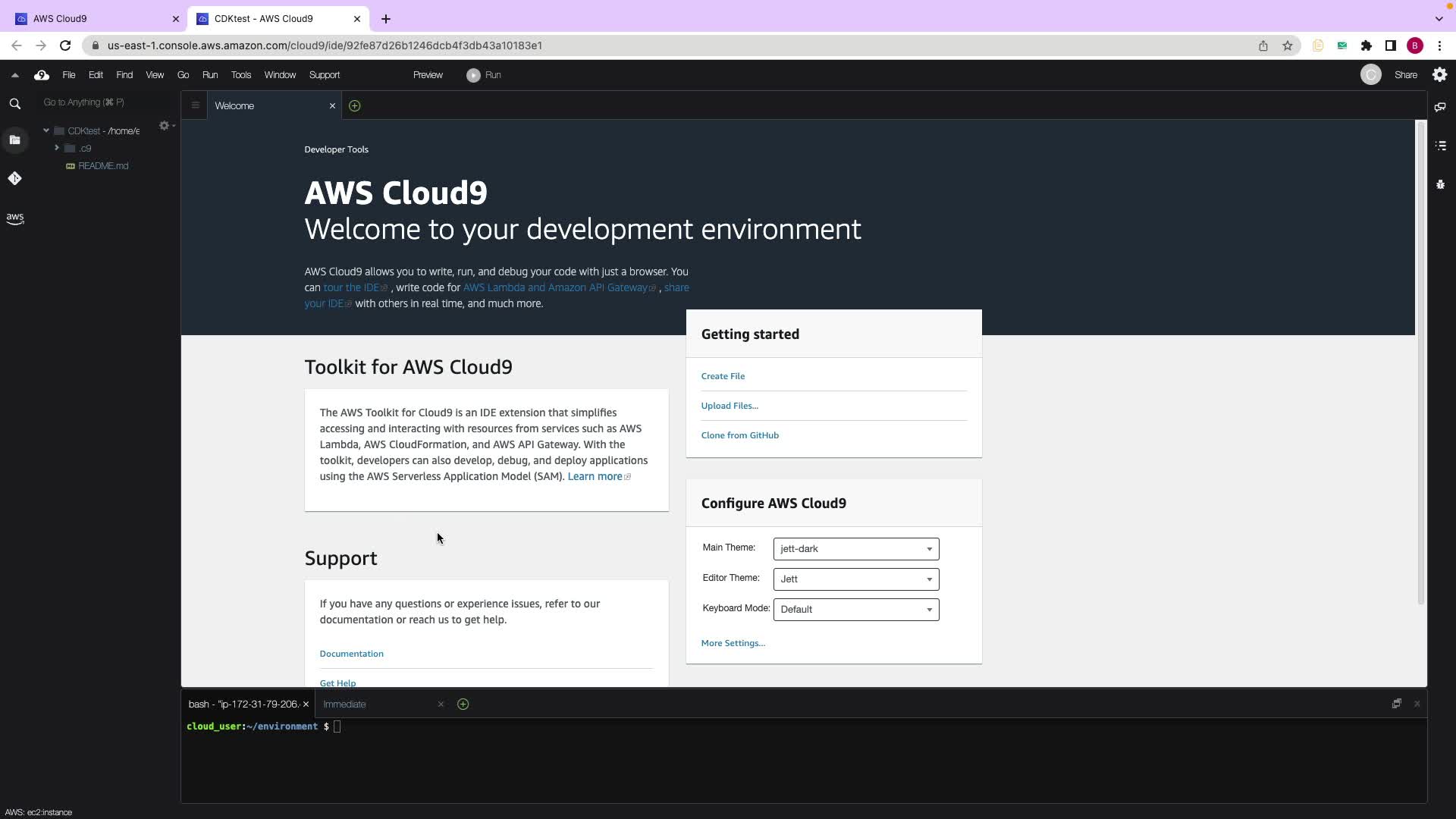The height and width of the screenshot is (819, 1456).
Task: Open the Environment file tree icon
Action: [14, 140]
